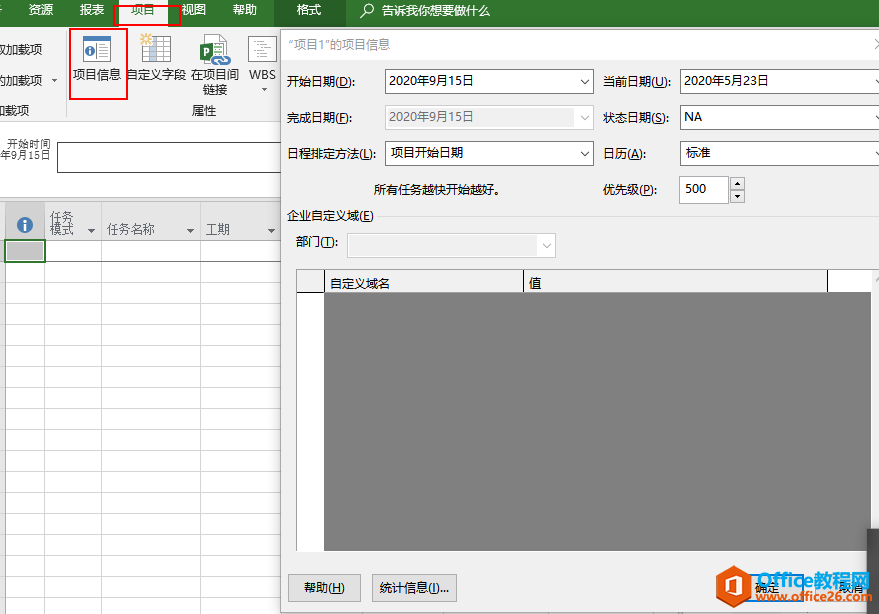Select the first empty task row cell
The width and height of the screenshot is (879, 614).
pyautogui.click(x=25, y=251)
